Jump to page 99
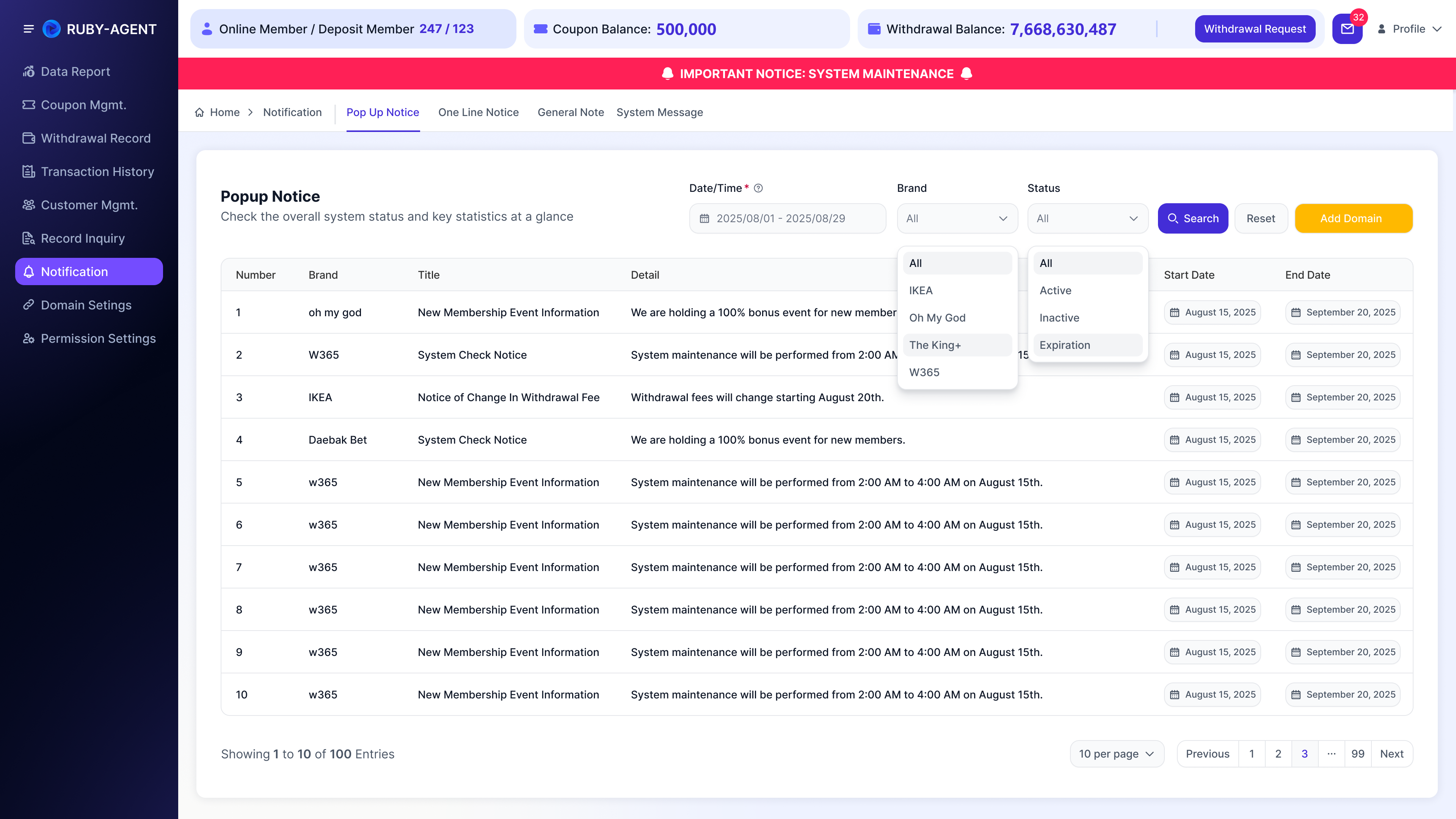The image size is (1456, 819). tap(1358, 754)
